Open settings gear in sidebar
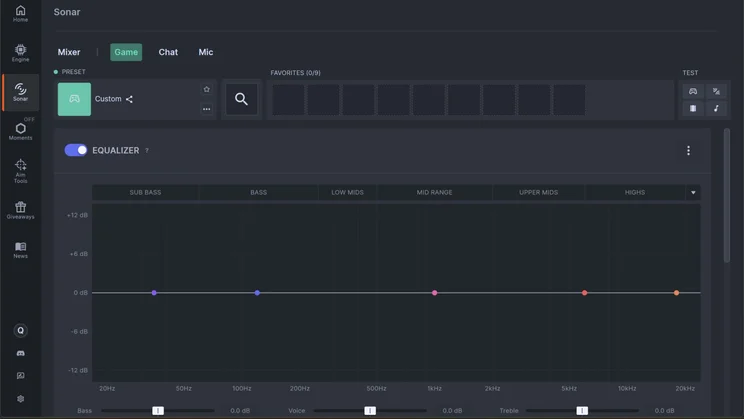 click(20, 399)
